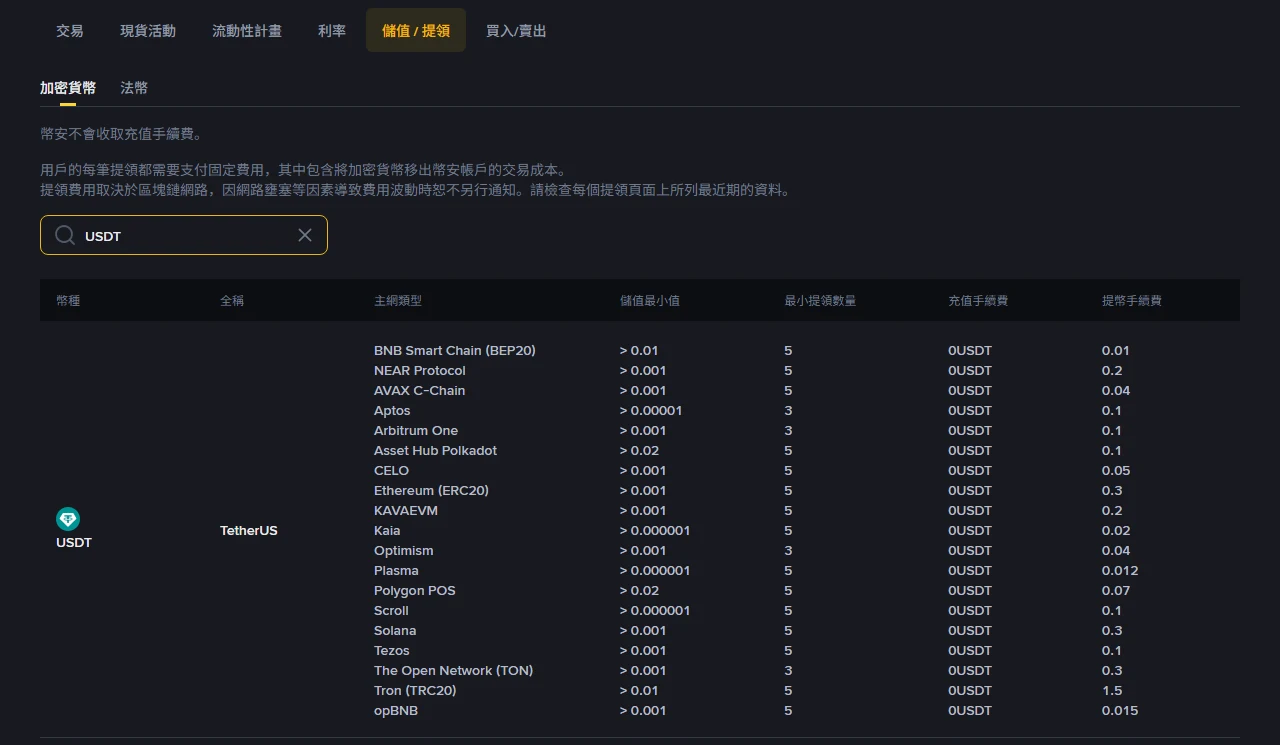Open the 交易 tab
This screenshot has width=1280, height=745.
(x=70, y=30)
